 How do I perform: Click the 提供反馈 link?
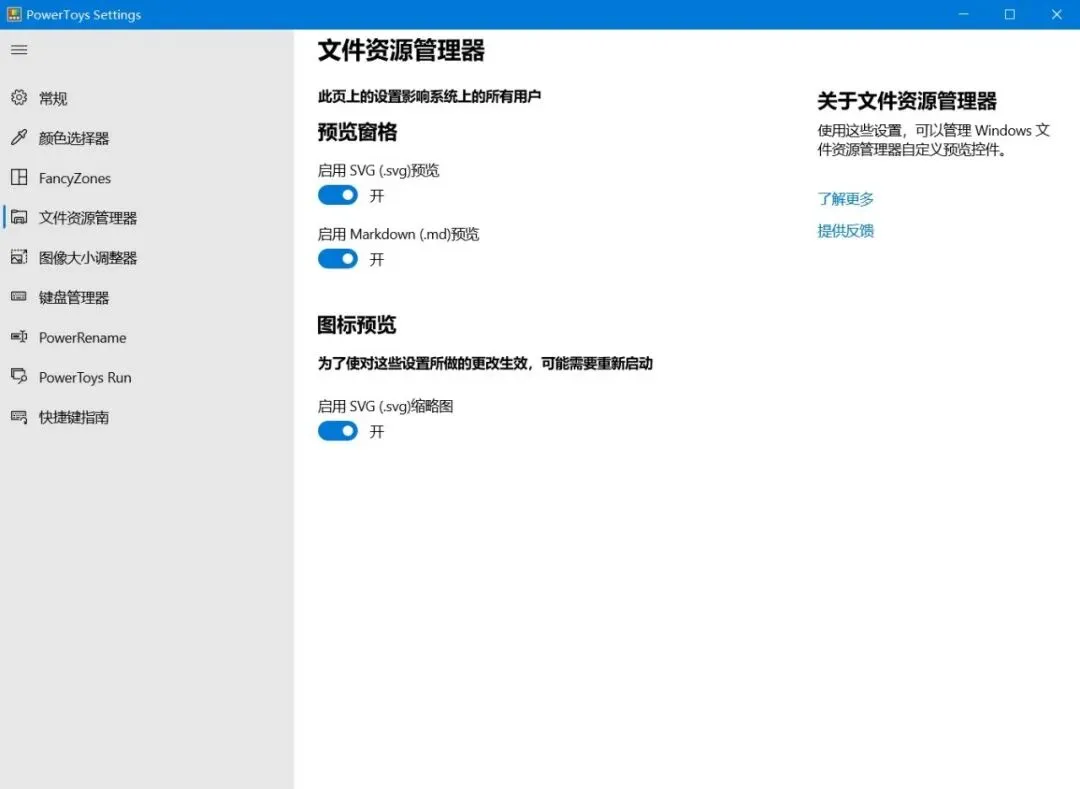click(845, 231)
